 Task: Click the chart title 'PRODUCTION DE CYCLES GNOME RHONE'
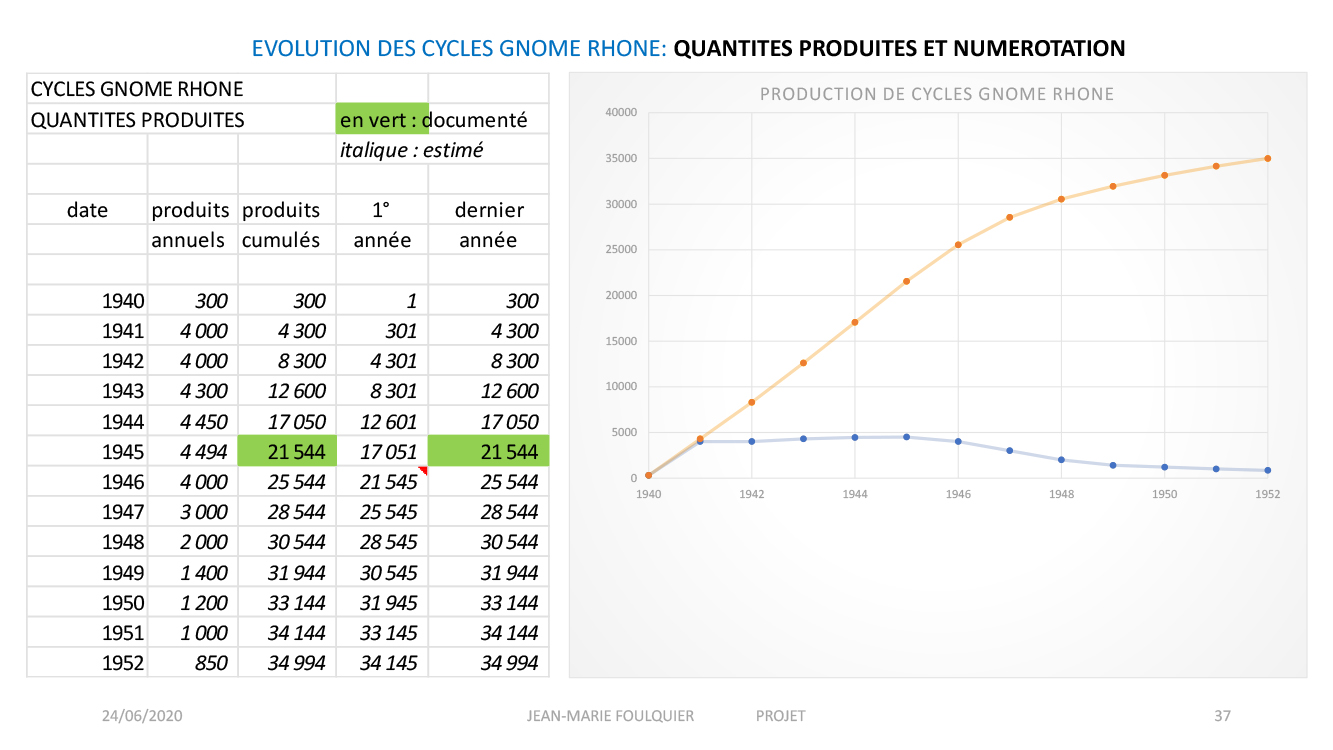click(x=937, y=94)
